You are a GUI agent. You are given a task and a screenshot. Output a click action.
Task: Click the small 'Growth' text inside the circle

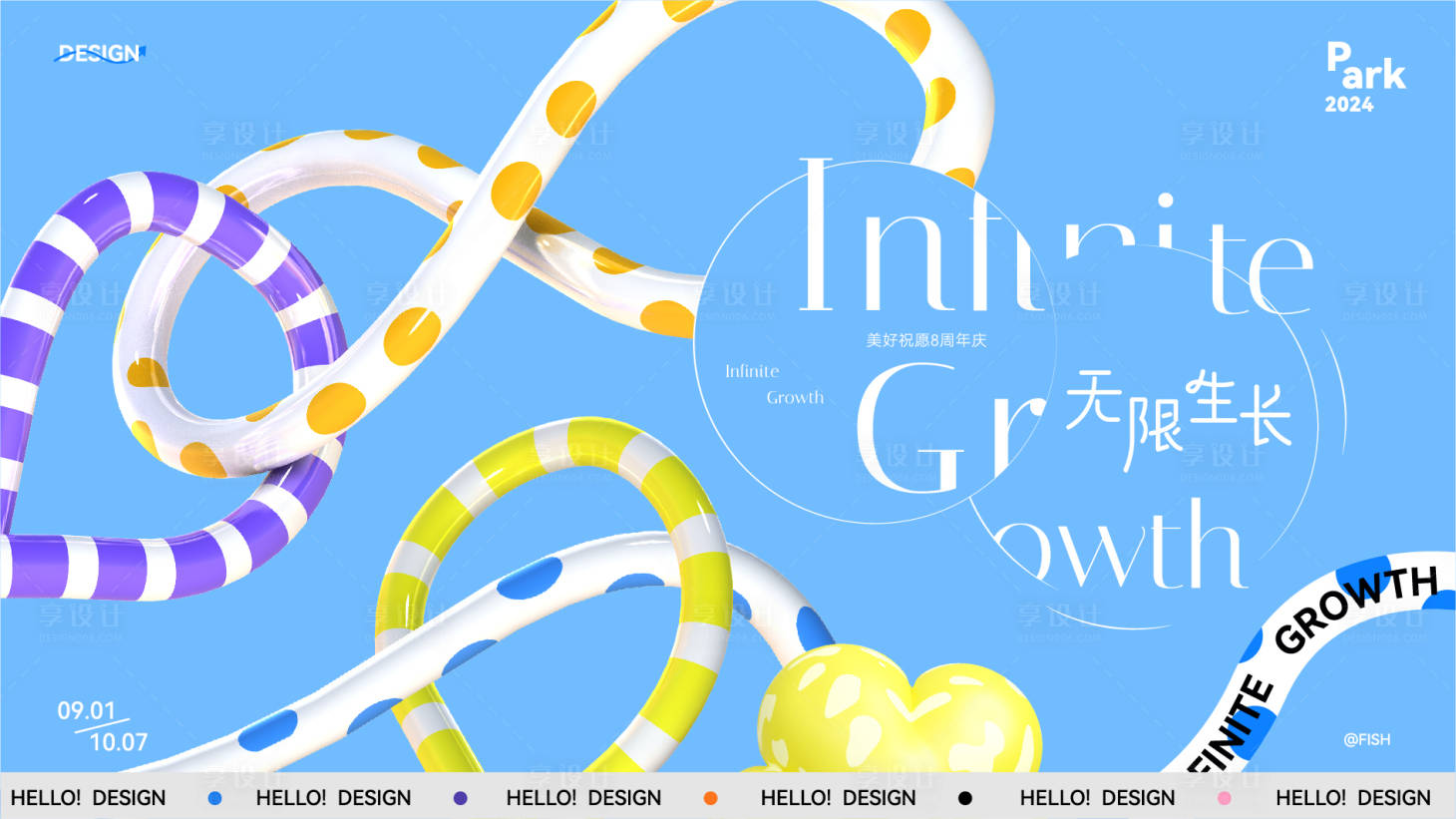tap(795, 397)
